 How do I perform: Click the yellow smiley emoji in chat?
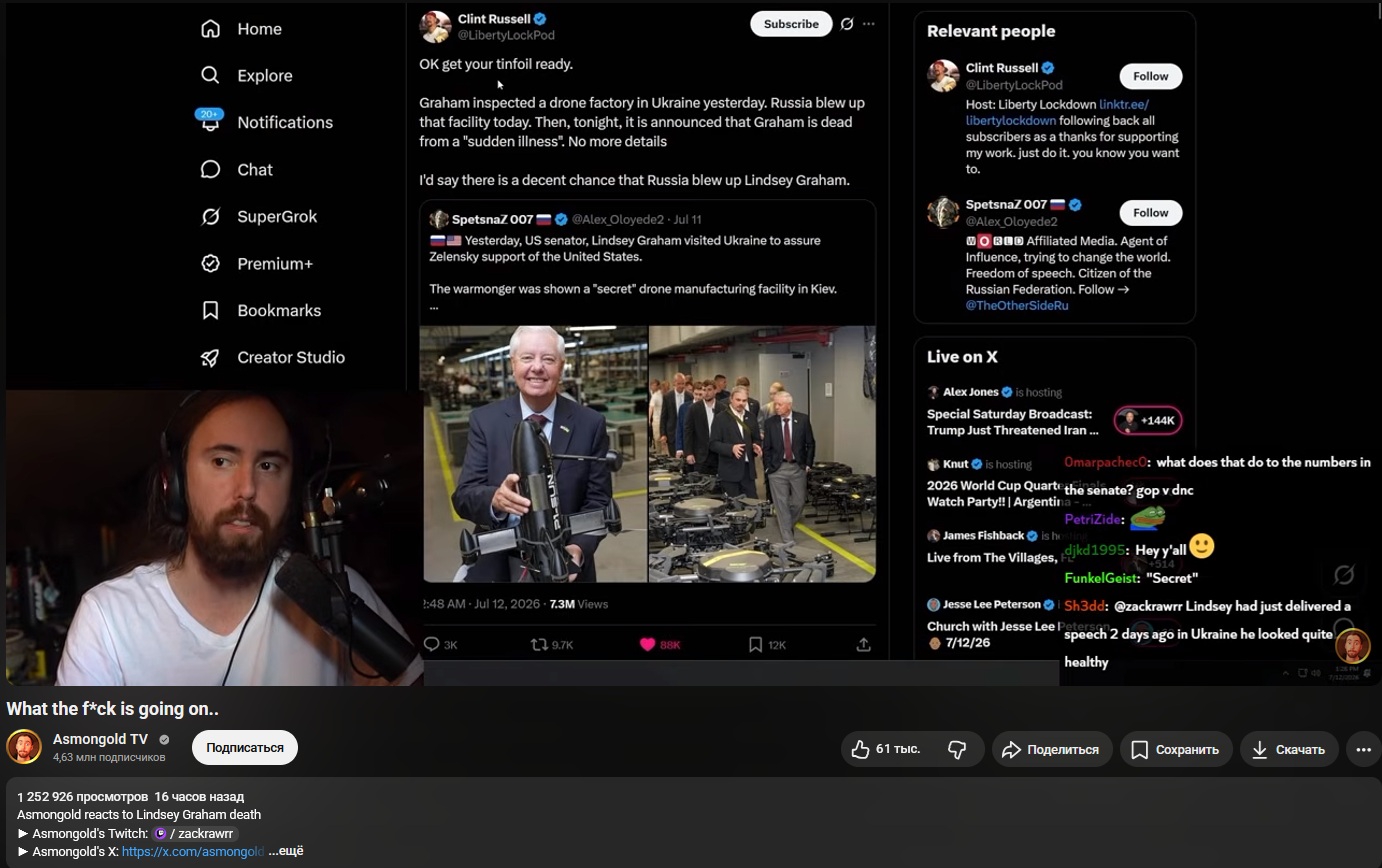[1202, 546]
